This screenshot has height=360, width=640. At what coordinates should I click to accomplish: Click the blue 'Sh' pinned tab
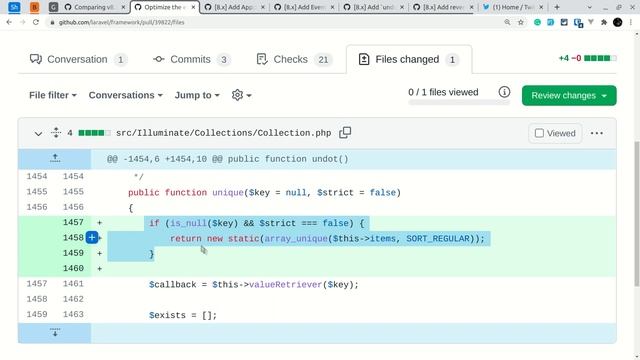14,7
